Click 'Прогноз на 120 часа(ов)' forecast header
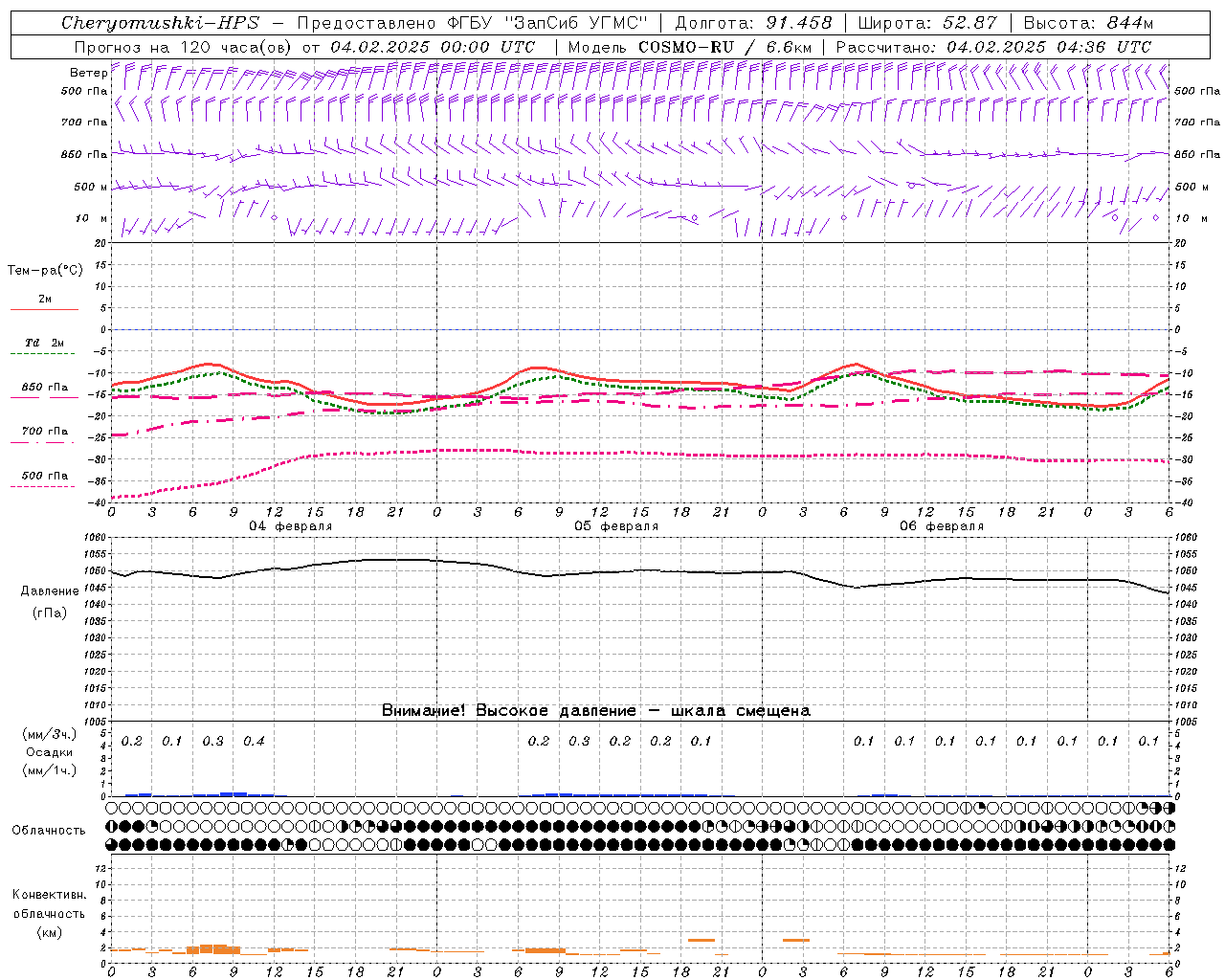The width and height of the screenshot is (1225, 980). click(184, 47)
